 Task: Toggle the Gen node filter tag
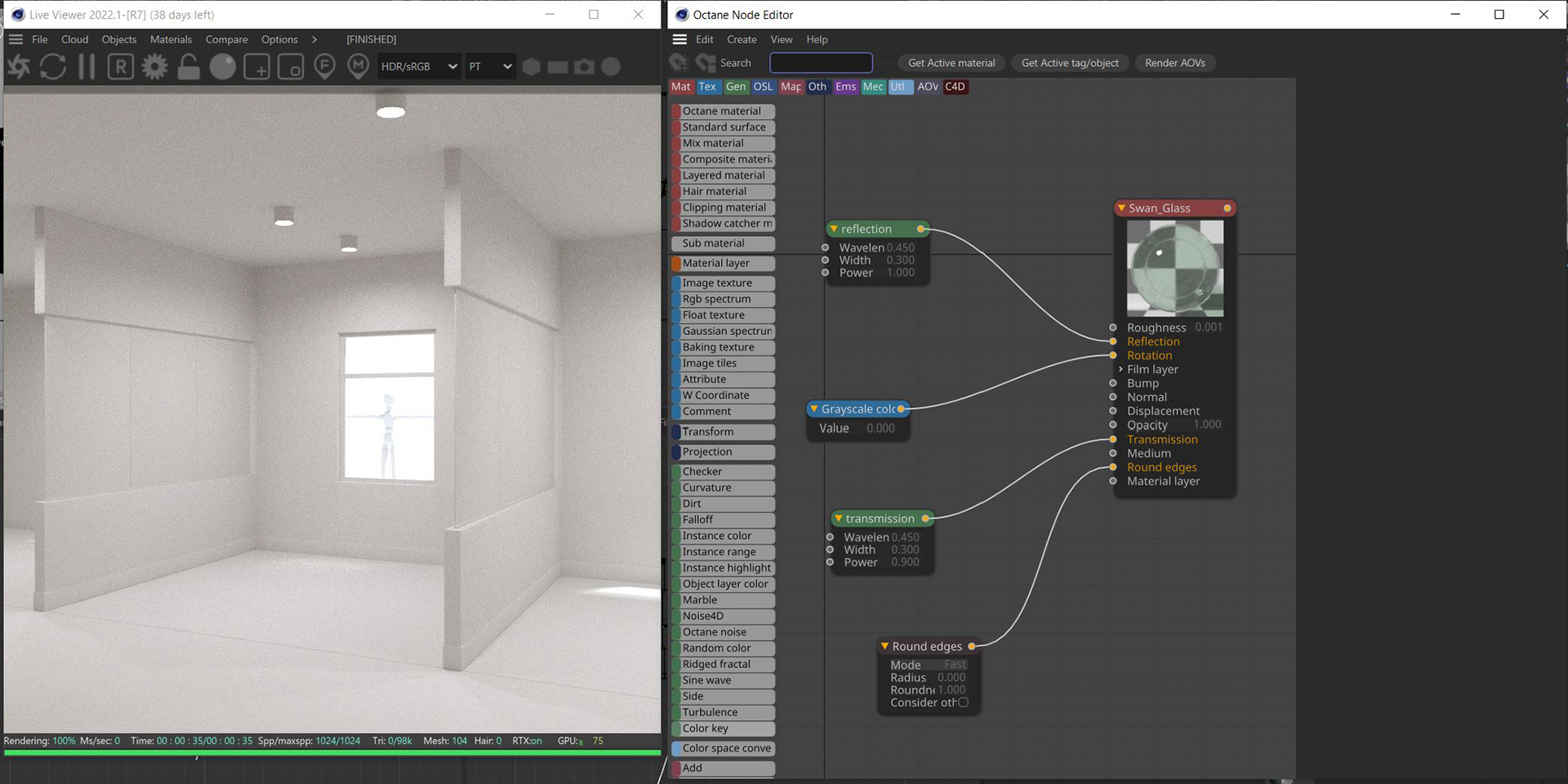pos(736,87)
